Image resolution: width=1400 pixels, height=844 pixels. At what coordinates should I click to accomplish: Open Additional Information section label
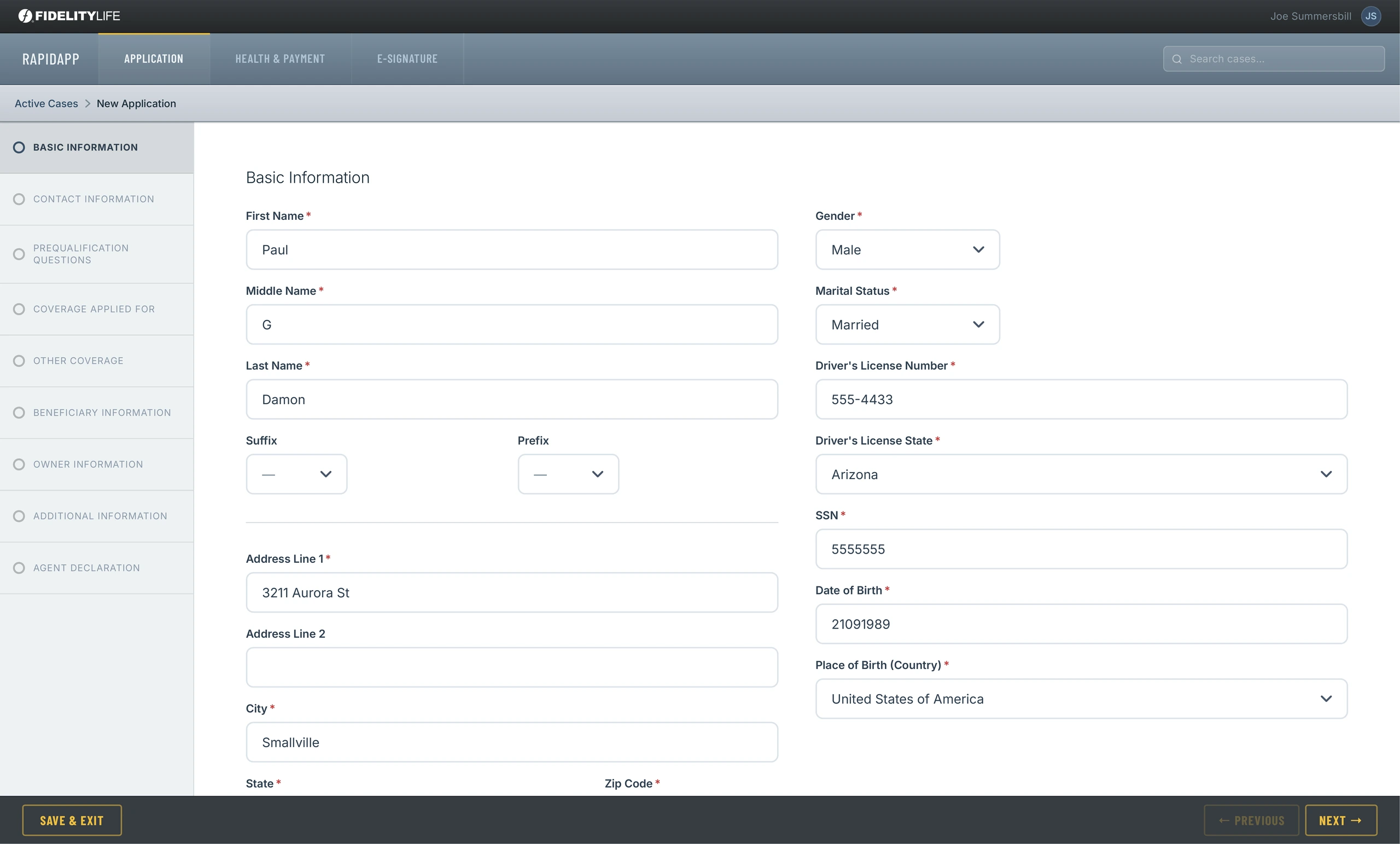coord(100,516)
